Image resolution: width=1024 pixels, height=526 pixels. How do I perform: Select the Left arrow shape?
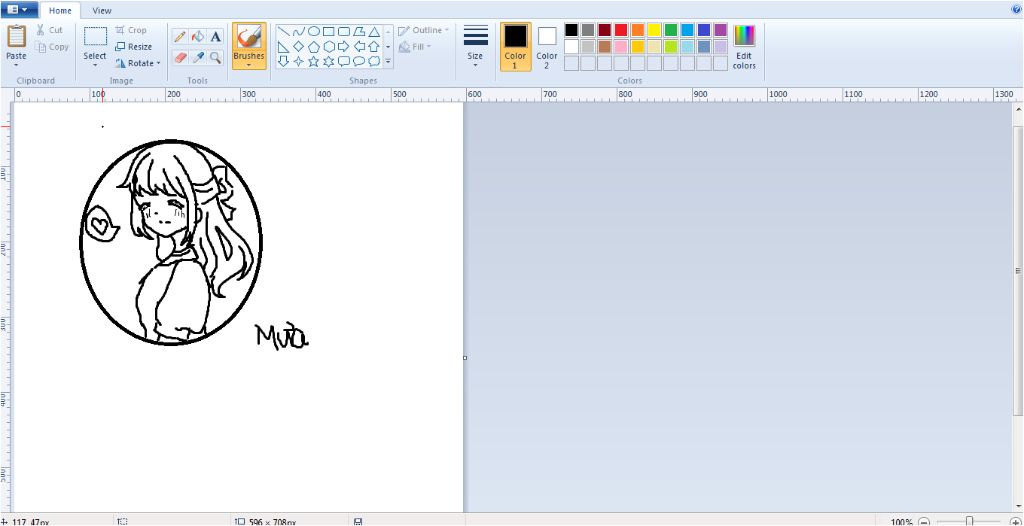point(359,46)
